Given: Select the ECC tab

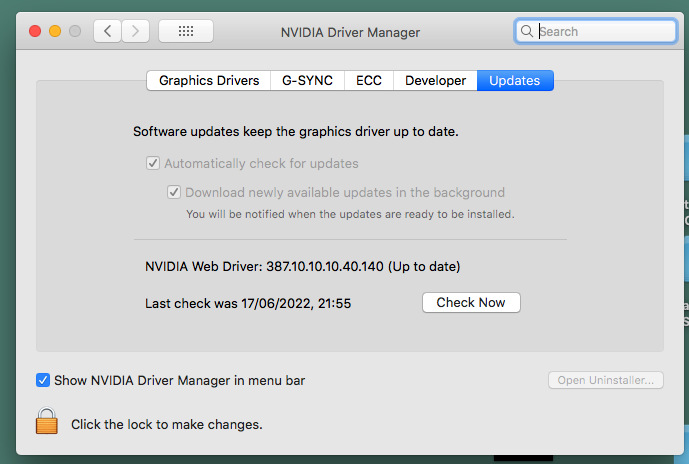Looking at the screenshot, I should click(369, 80).
